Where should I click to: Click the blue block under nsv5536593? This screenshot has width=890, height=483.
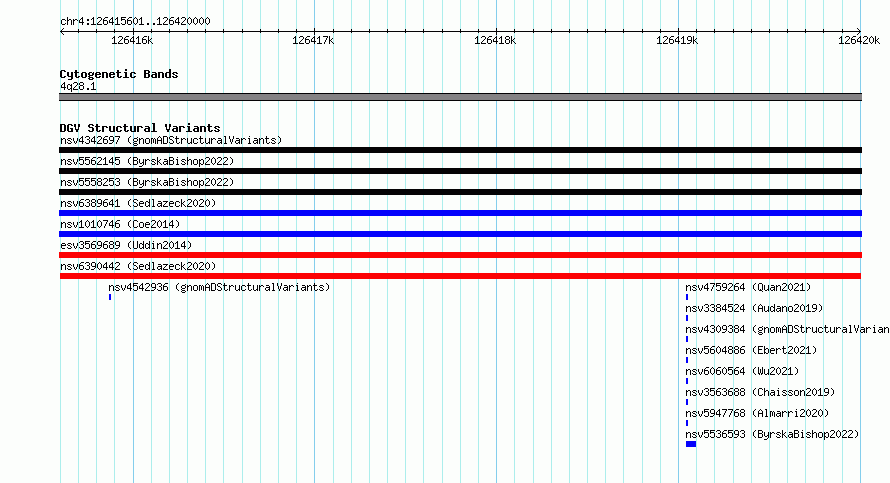691,444
